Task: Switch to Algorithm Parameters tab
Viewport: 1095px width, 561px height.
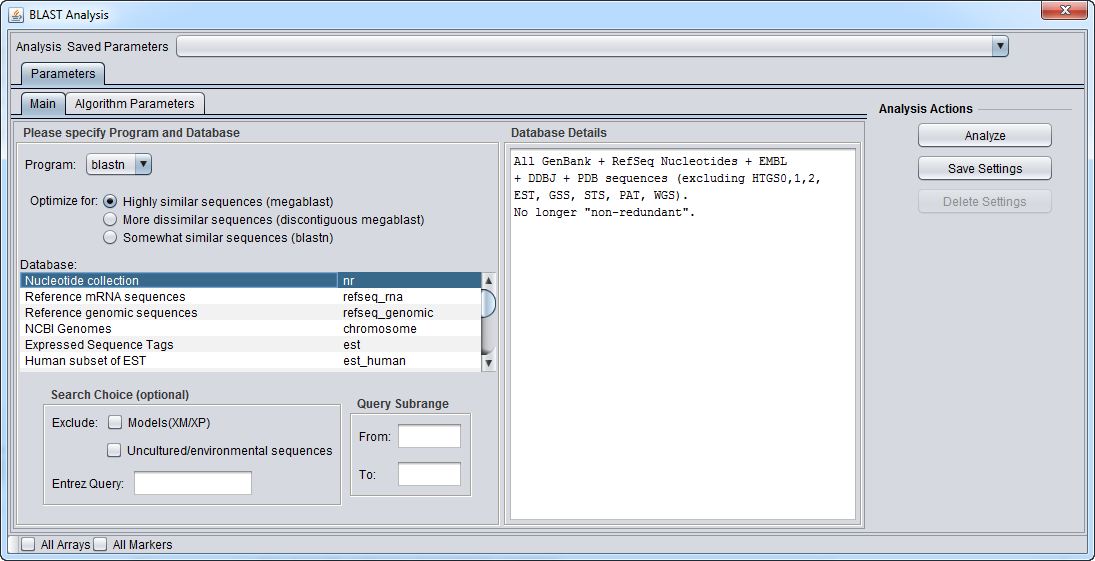Action: coord(135,103)
